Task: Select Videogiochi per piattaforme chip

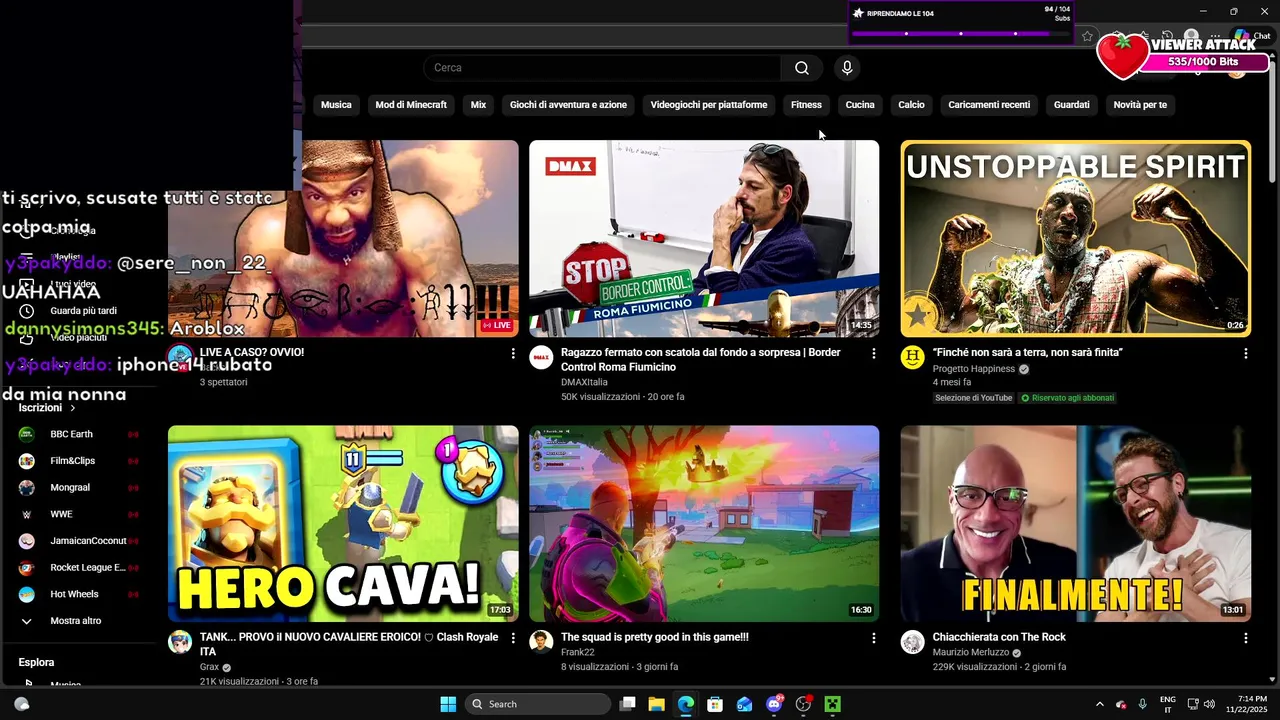Action: tap(709, 105)
